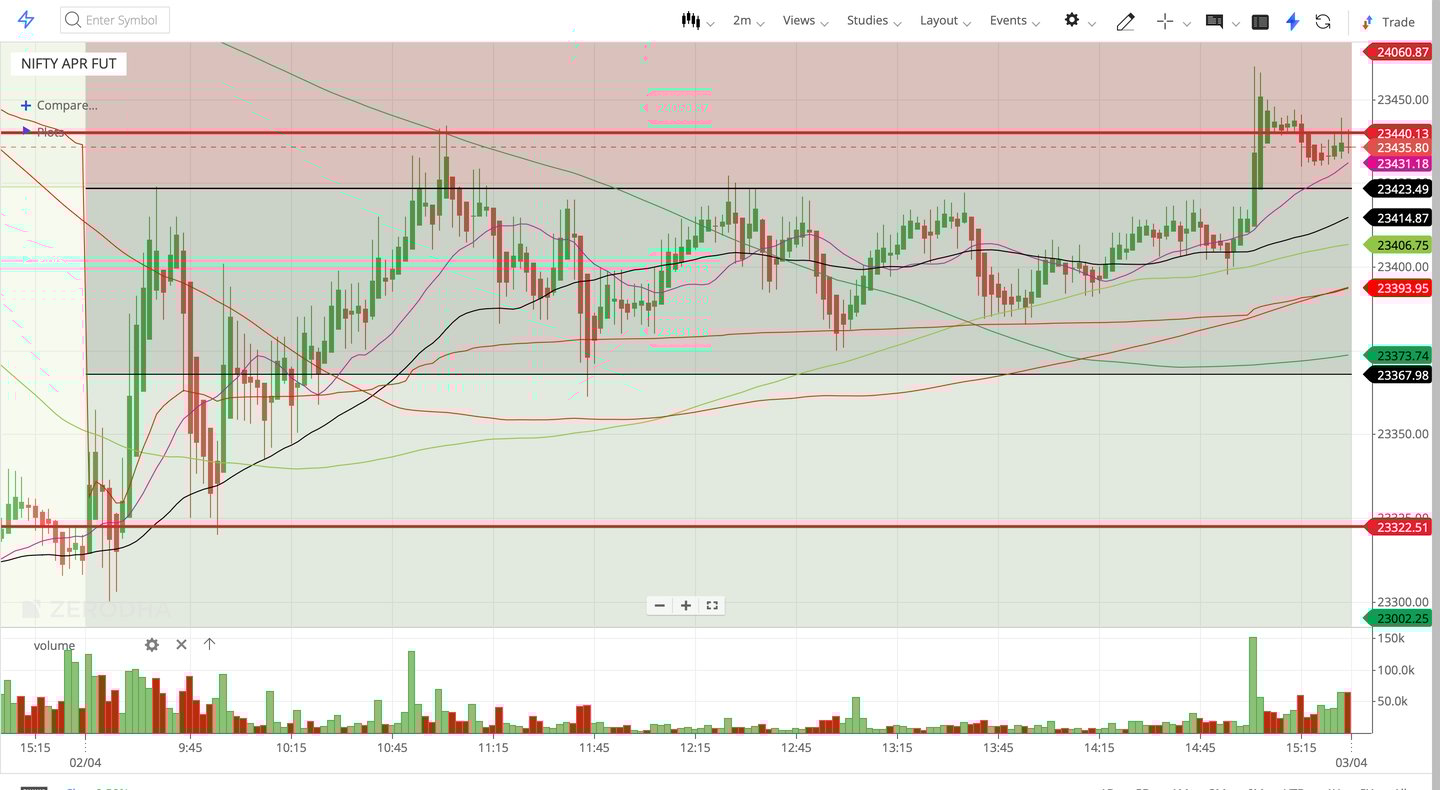Open the 2m interval dropdown
Viewport: 1440px width, 790px height.
[749, 20]
